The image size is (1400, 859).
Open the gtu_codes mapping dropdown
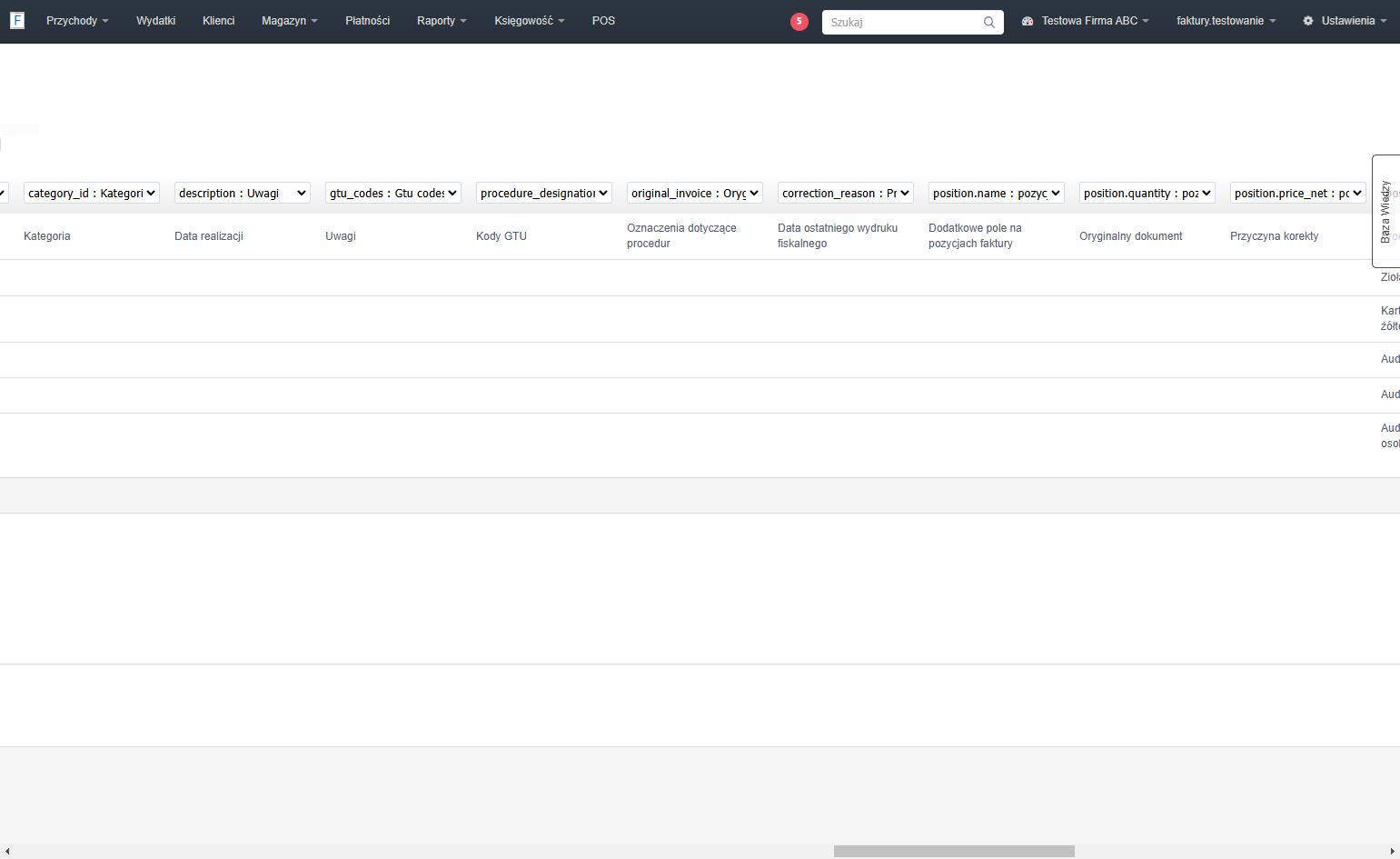pyautogui.click(x=393, y=193)
